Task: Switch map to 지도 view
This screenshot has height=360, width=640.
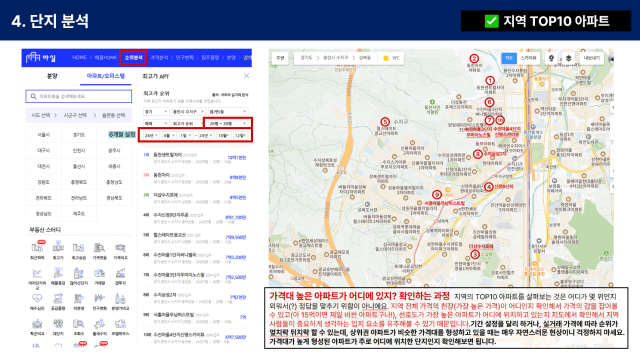Action: 509,58
